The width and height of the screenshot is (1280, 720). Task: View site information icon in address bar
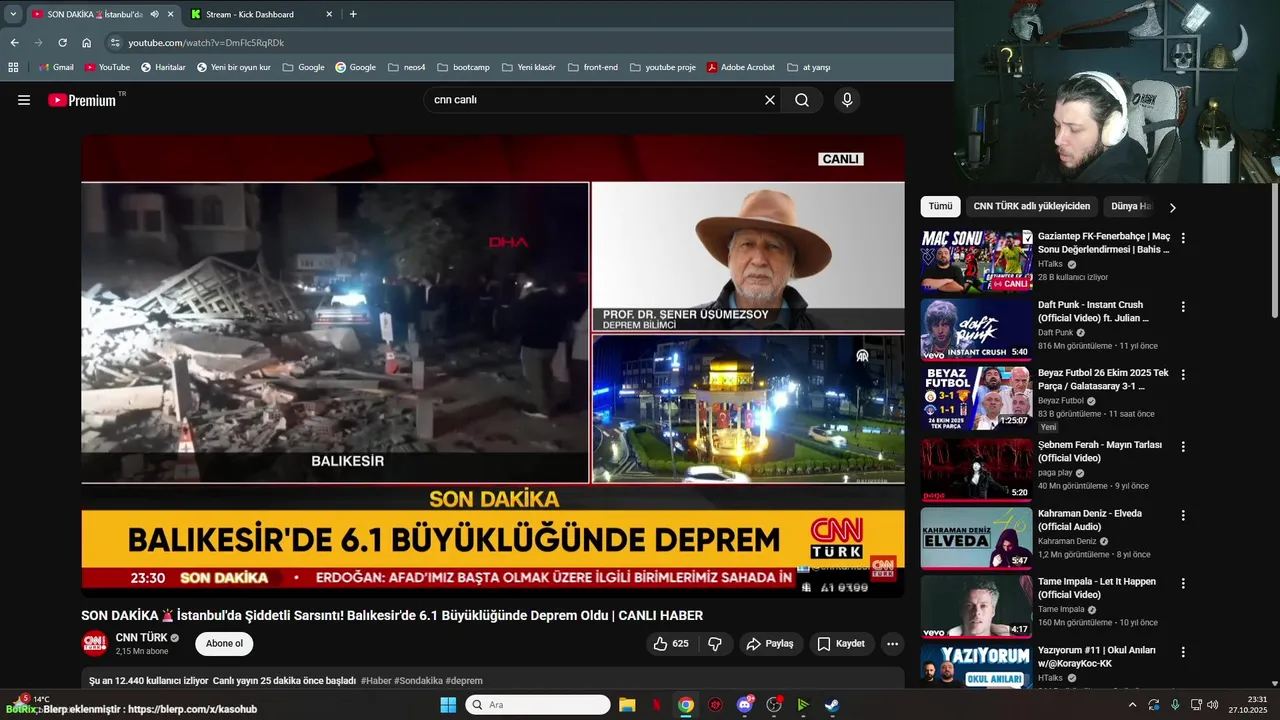click(115, 43)
